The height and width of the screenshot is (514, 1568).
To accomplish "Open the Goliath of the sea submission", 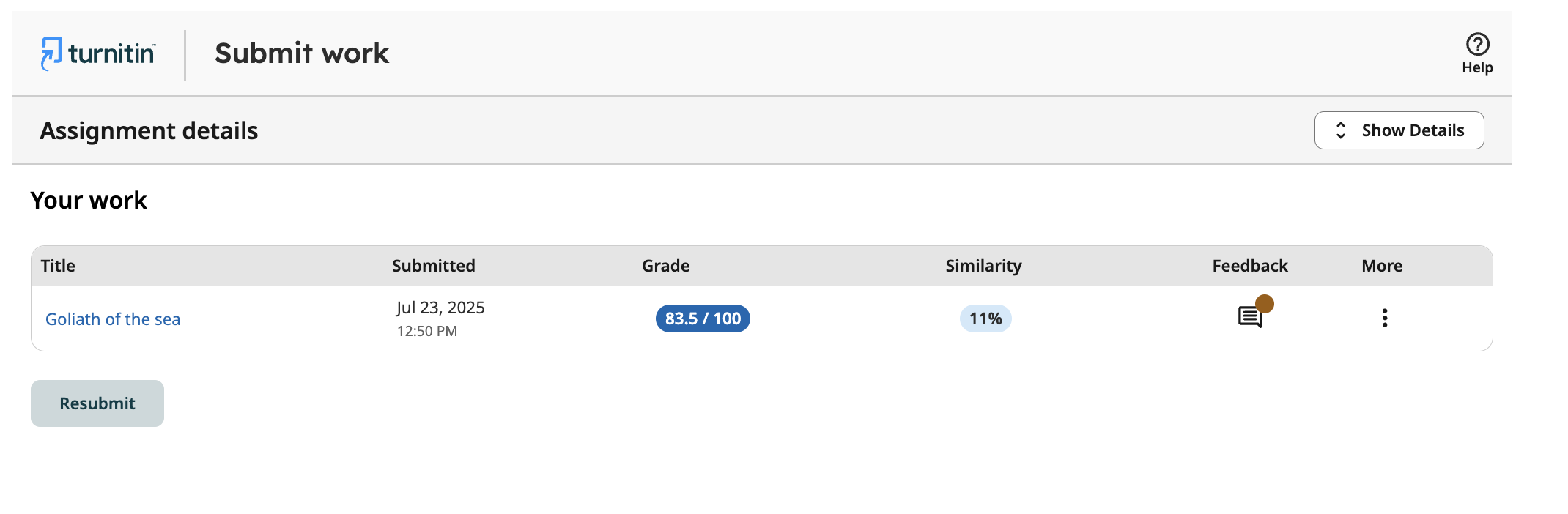I will [113, 319].
